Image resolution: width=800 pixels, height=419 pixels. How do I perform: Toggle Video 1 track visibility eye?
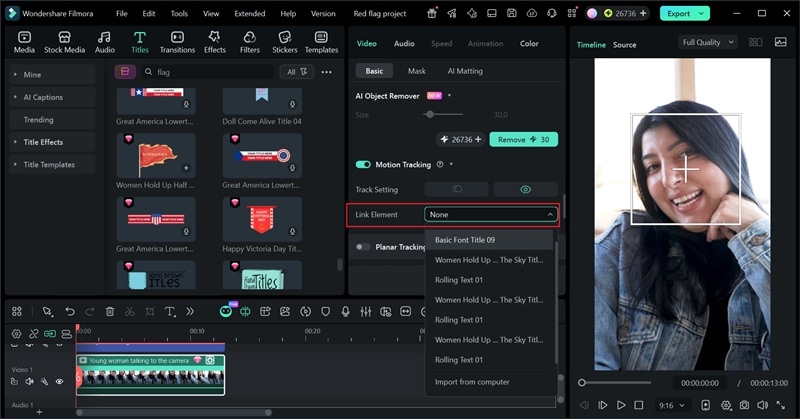coord(59,381)
